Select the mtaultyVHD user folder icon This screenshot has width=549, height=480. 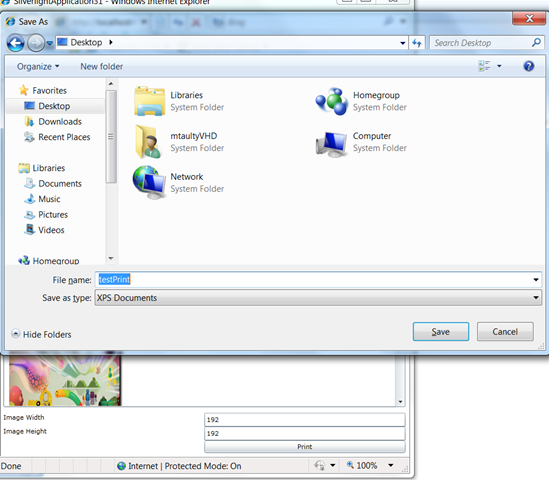(148, 142)
